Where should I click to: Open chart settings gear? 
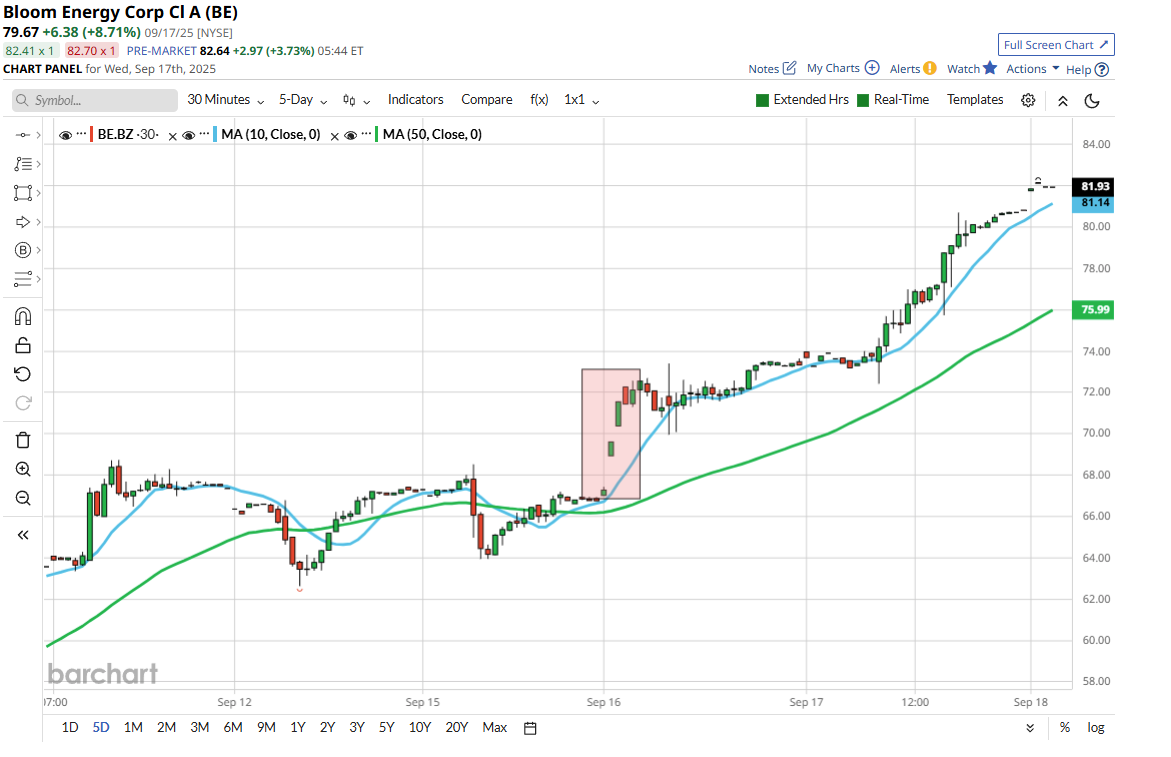(x=1028, y=100)
